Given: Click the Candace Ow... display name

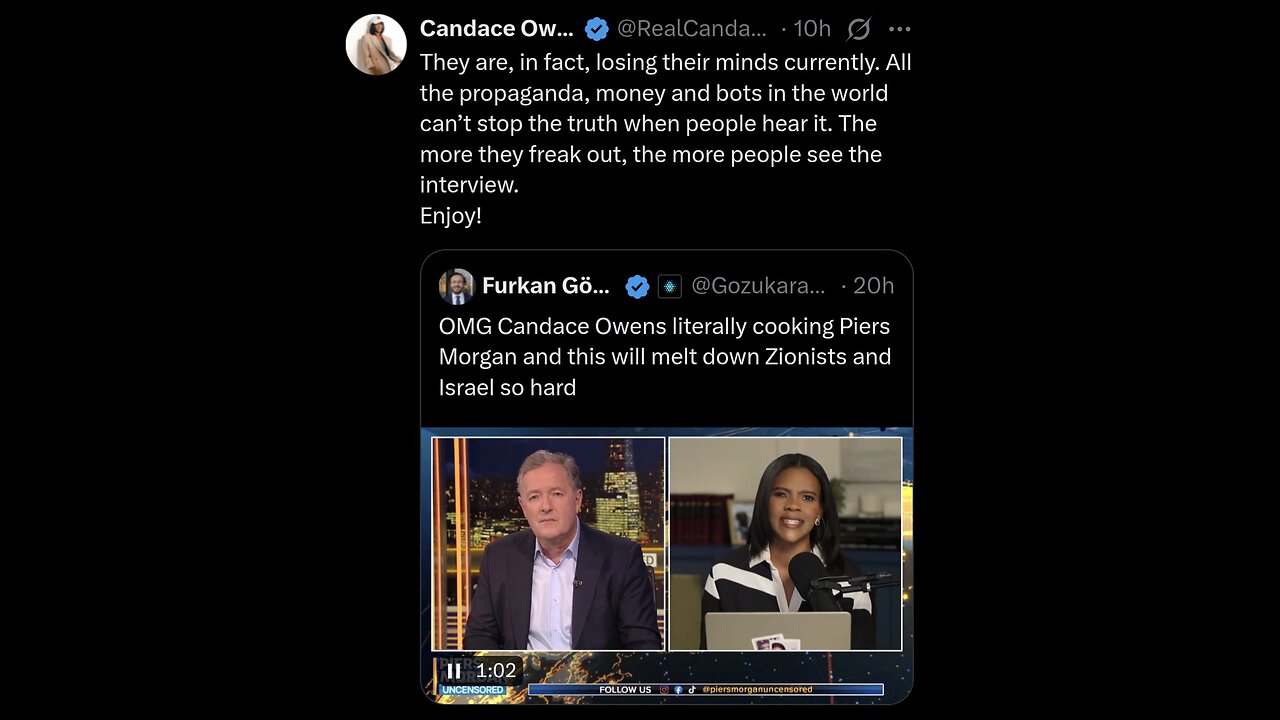Looking at the screenshot, I should [x=496, y=29].
